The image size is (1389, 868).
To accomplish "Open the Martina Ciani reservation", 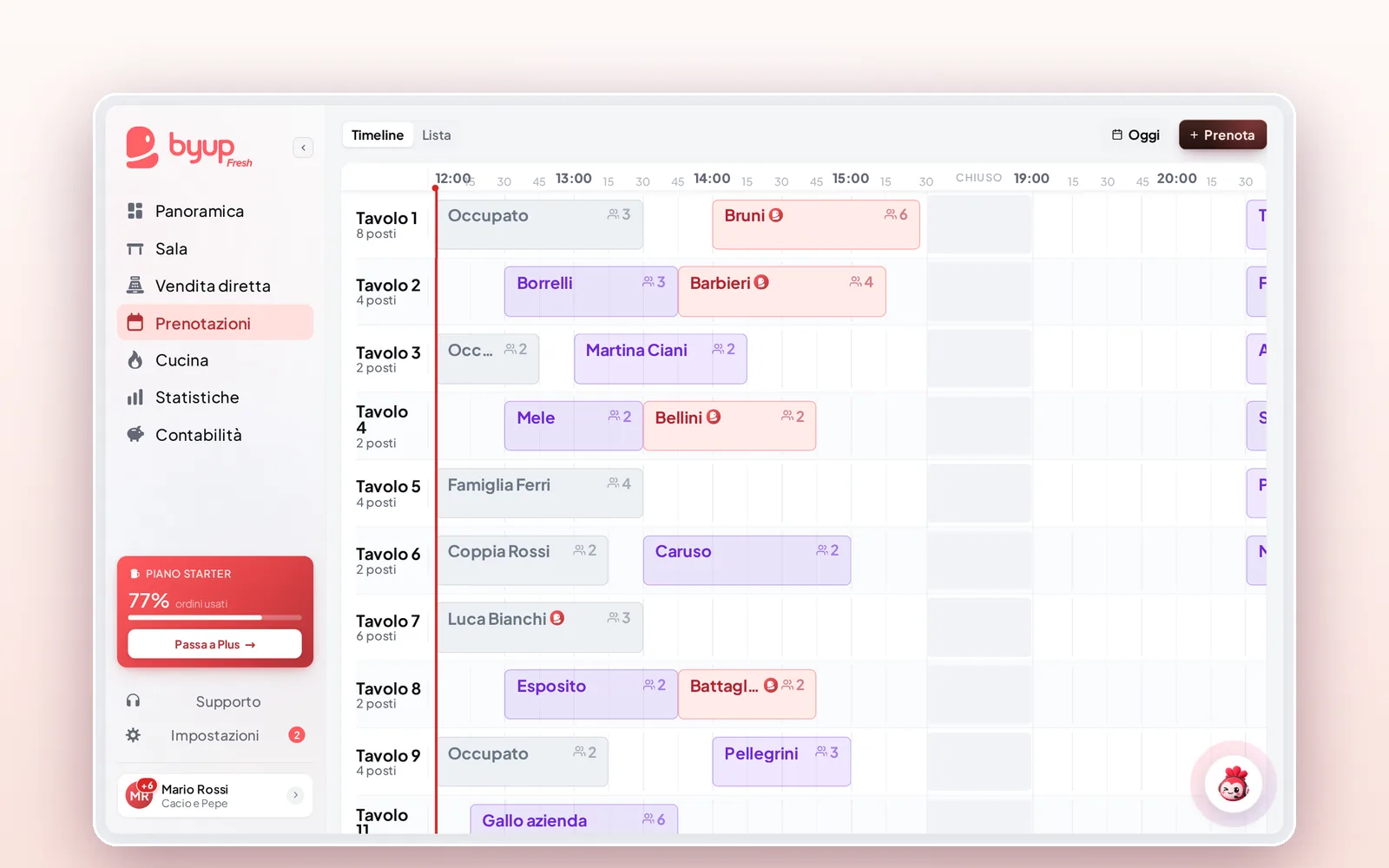I will pos(661,359).
